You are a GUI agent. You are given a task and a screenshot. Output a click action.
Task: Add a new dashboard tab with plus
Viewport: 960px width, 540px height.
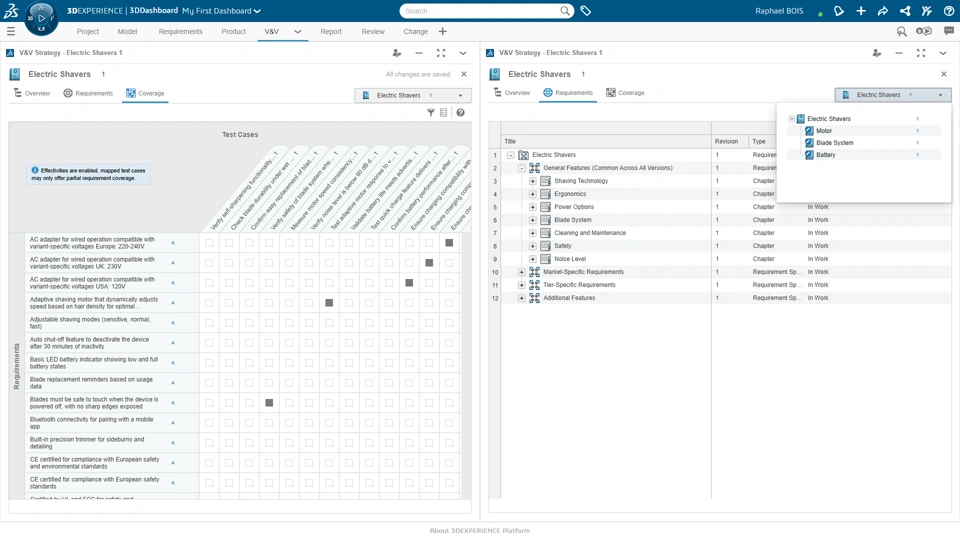[443, 31]
